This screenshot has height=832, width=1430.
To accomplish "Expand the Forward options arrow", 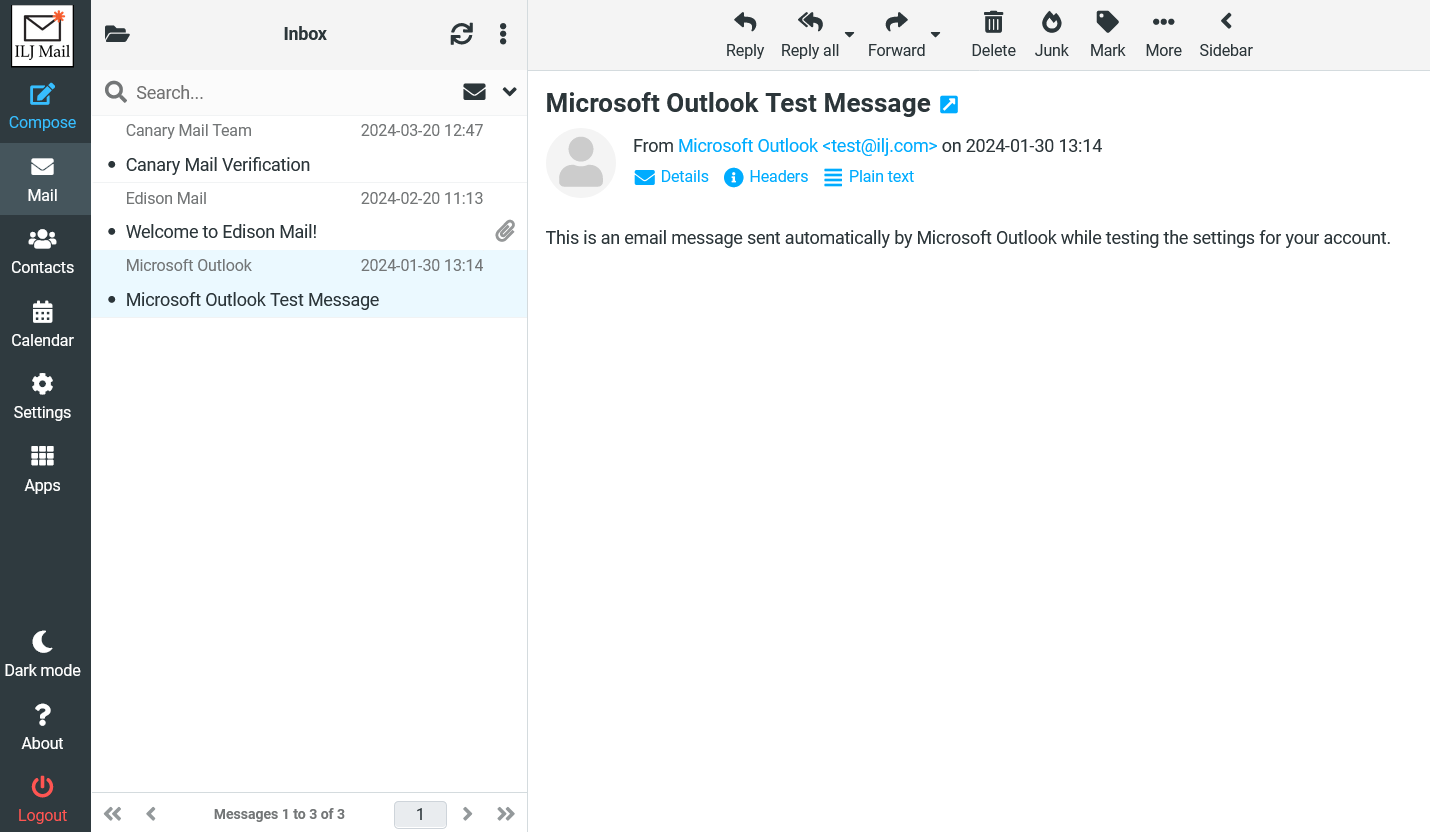I will (x=935, y=35).
